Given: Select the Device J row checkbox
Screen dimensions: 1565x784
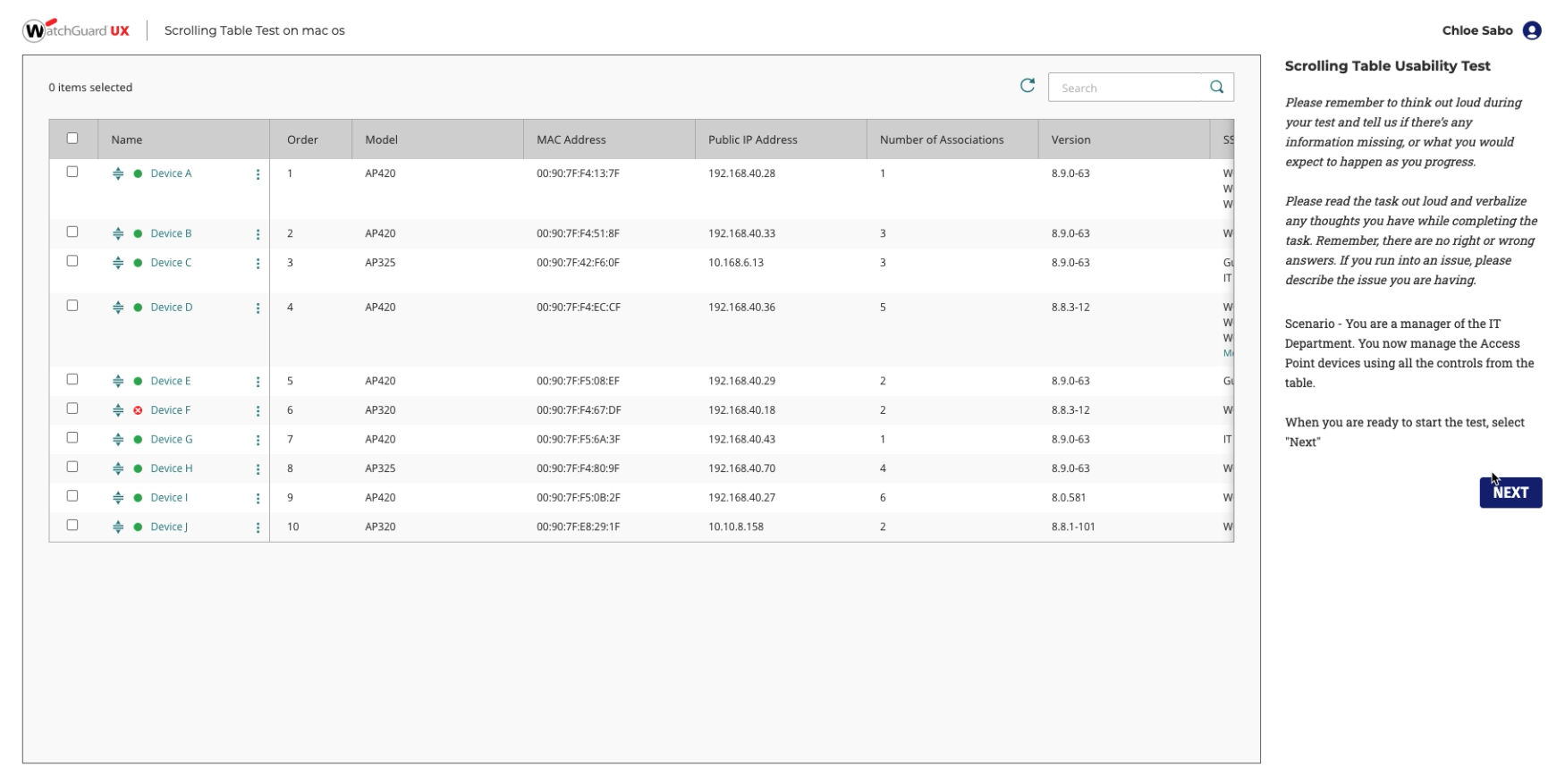Looking at the screenshot, I should tap(72, 526).
